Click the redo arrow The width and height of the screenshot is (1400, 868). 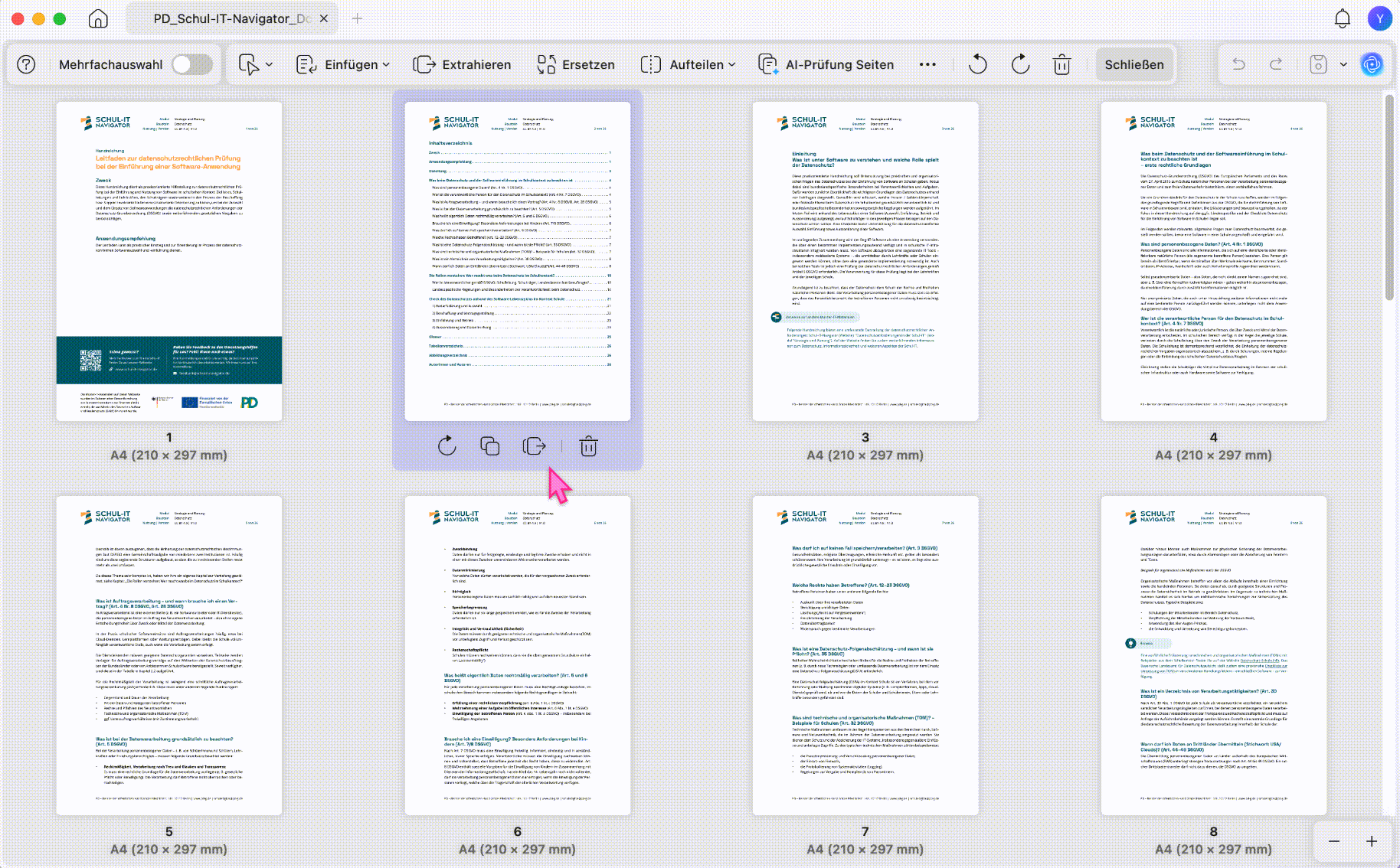point(1276,64)
